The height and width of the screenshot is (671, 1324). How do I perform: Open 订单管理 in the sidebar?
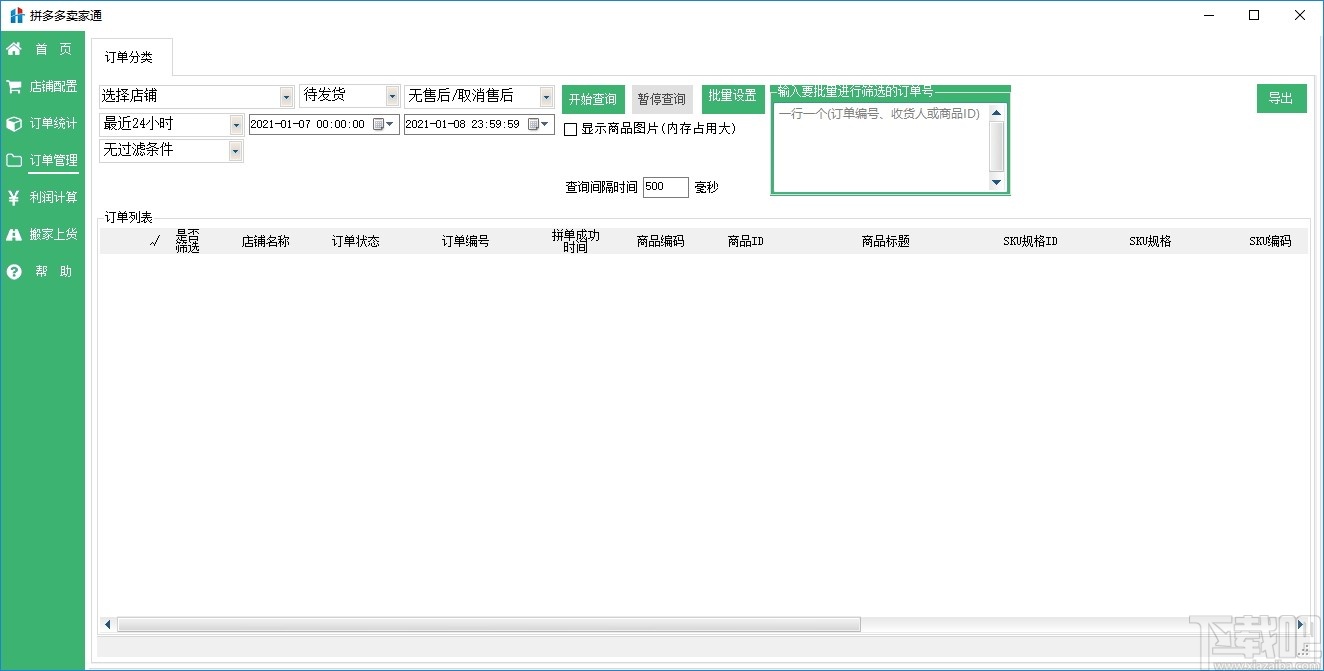pos(54,160)
